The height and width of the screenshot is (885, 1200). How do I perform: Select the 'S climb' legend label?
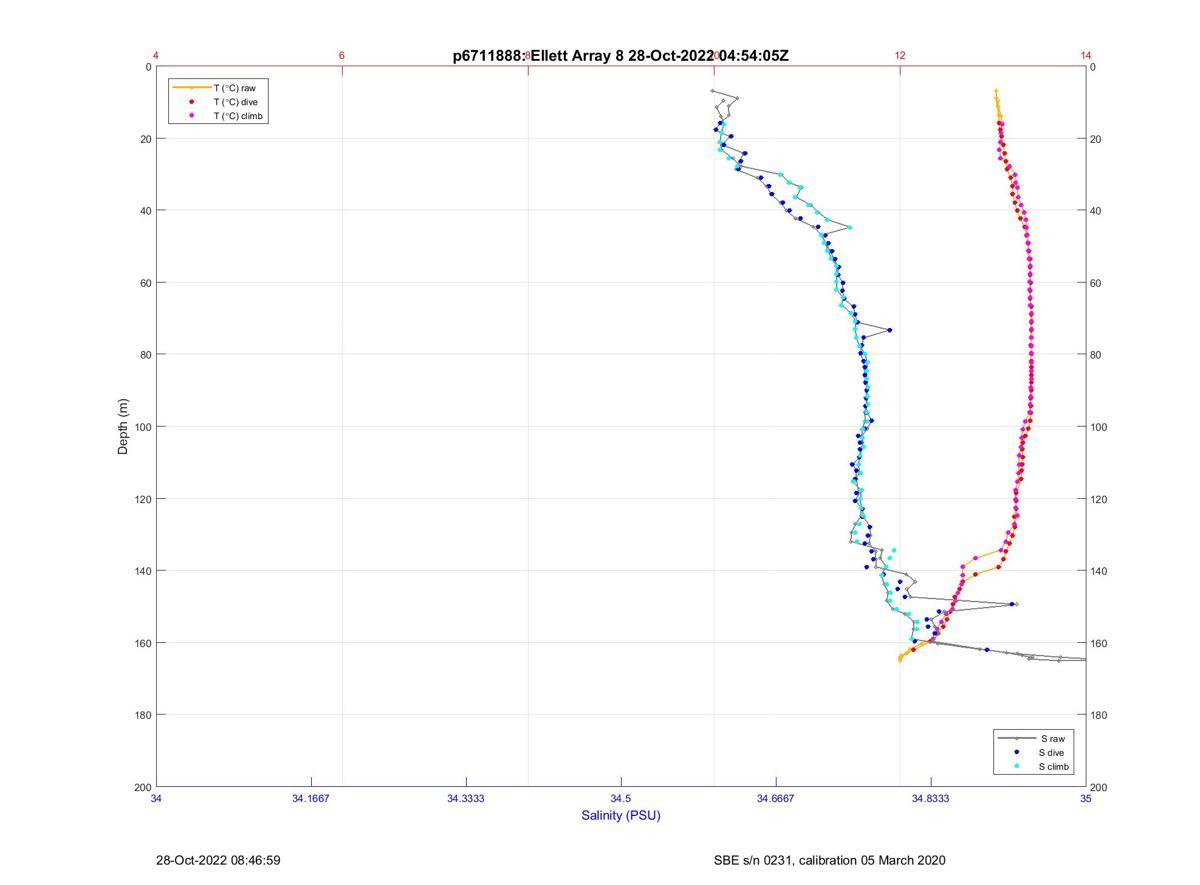point(1054,767)
